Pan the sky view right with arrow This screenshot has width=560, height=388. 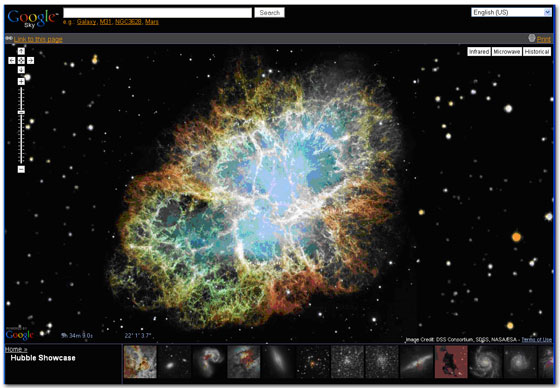click(x=31, y=60)
